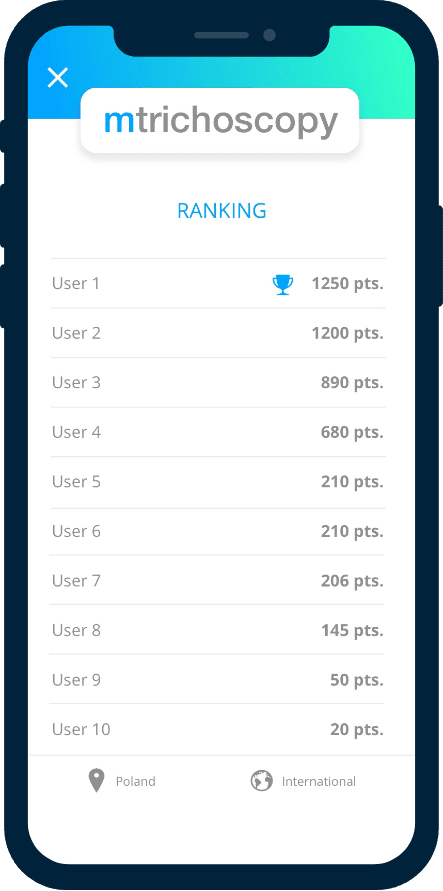Click the blue trophy icon
Image resolution: width=443 pixels, height=891 pixels.
click(283, 284)
